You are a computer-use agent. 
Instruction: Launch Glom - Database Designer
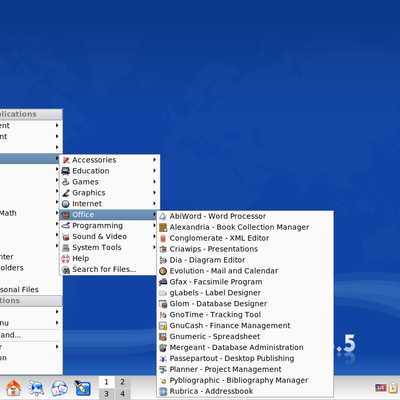pyautogui.click(x=245, y=304)
